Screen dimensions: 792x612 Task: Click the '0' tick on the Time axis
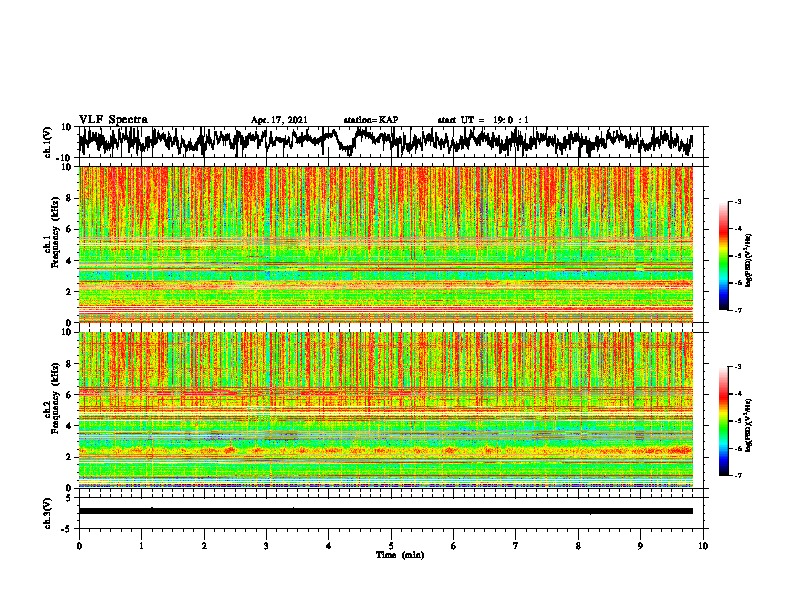(x=79, y=546)
